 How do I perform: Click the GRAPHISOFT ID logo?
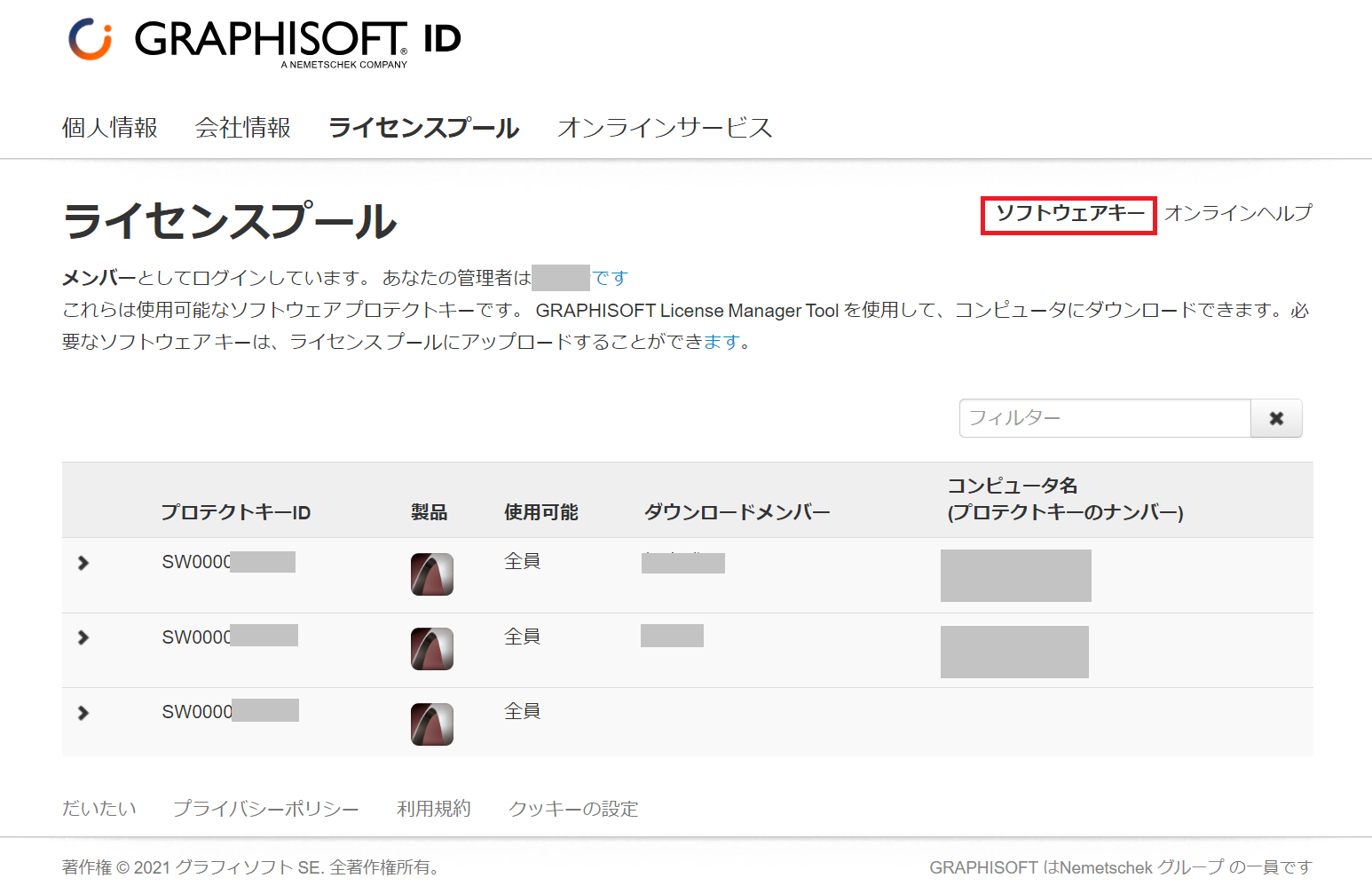(x=264, y=41)
